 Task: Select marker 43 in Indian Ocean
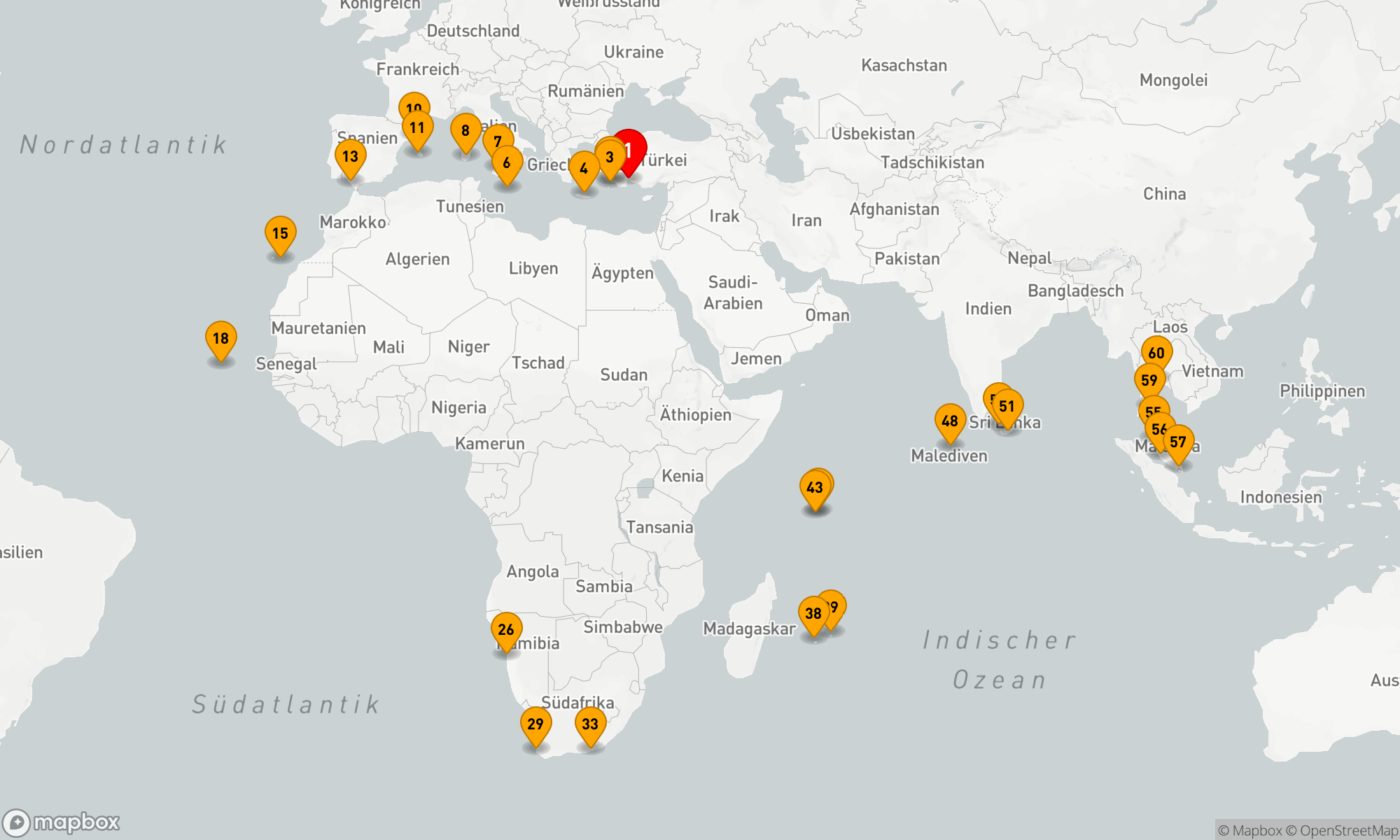coord(814,488)
